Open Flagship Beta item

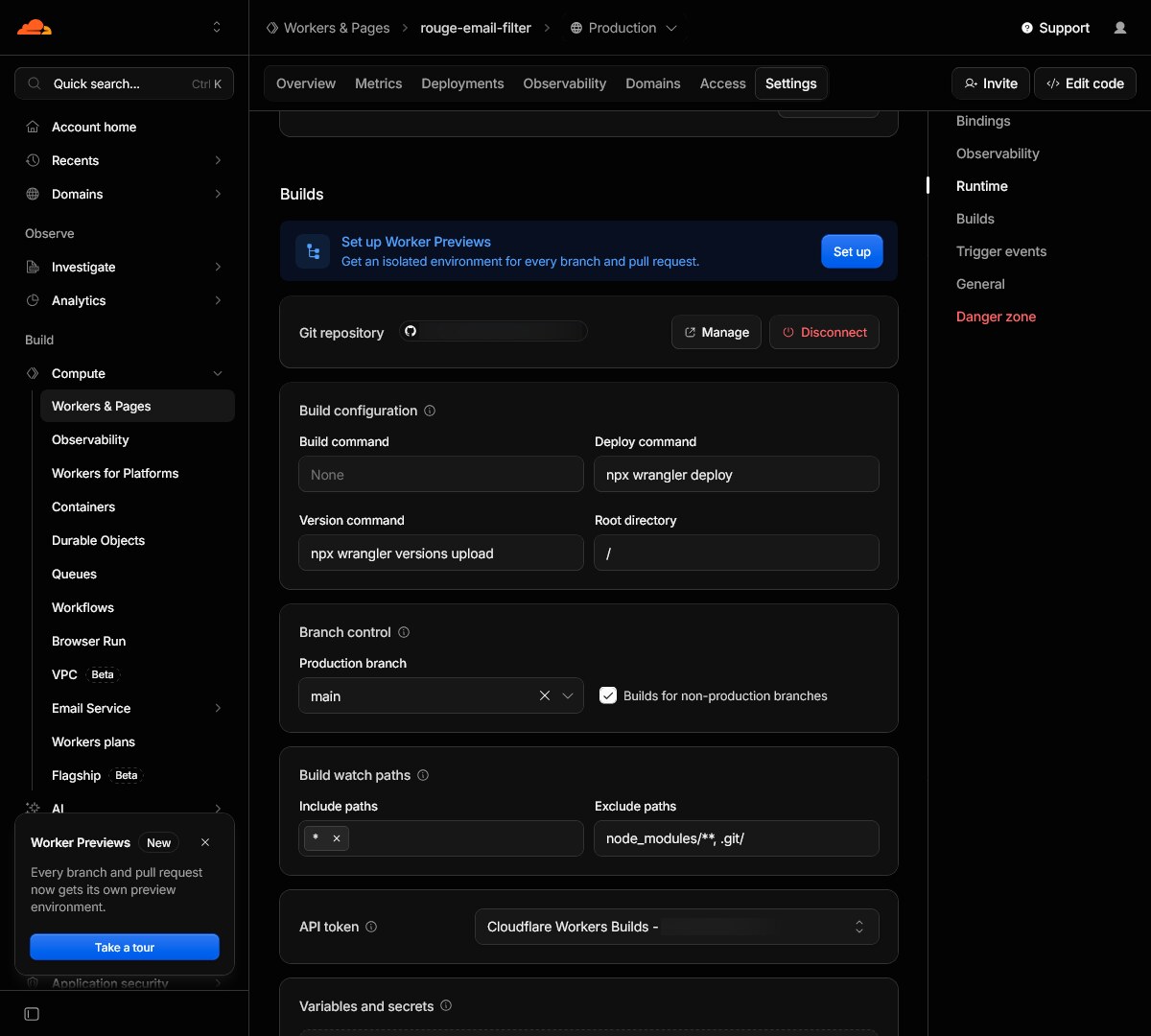tap(96, 775)
